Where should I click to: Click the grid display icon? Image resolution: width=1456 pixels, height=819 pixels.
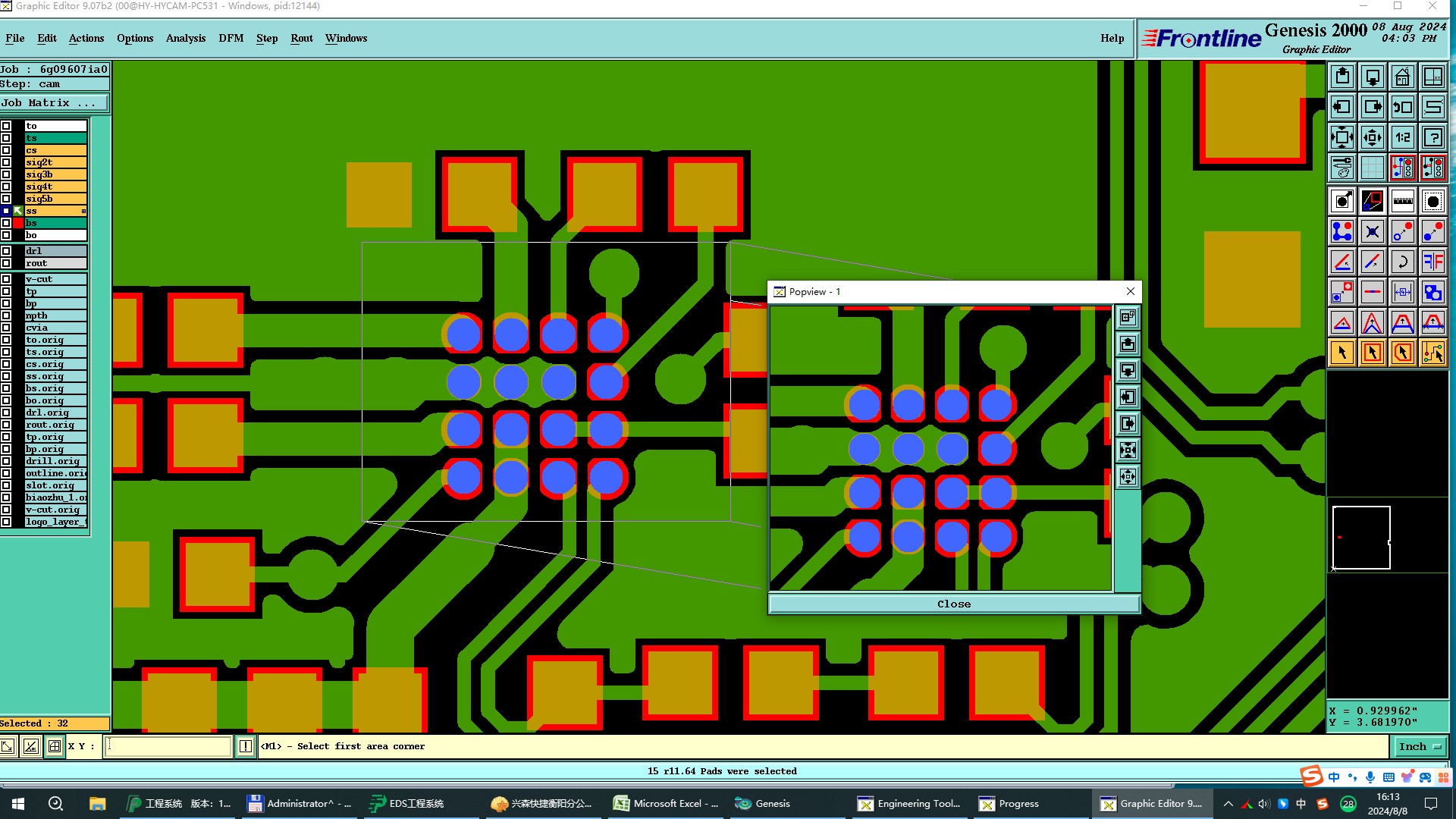point(1372,168)
